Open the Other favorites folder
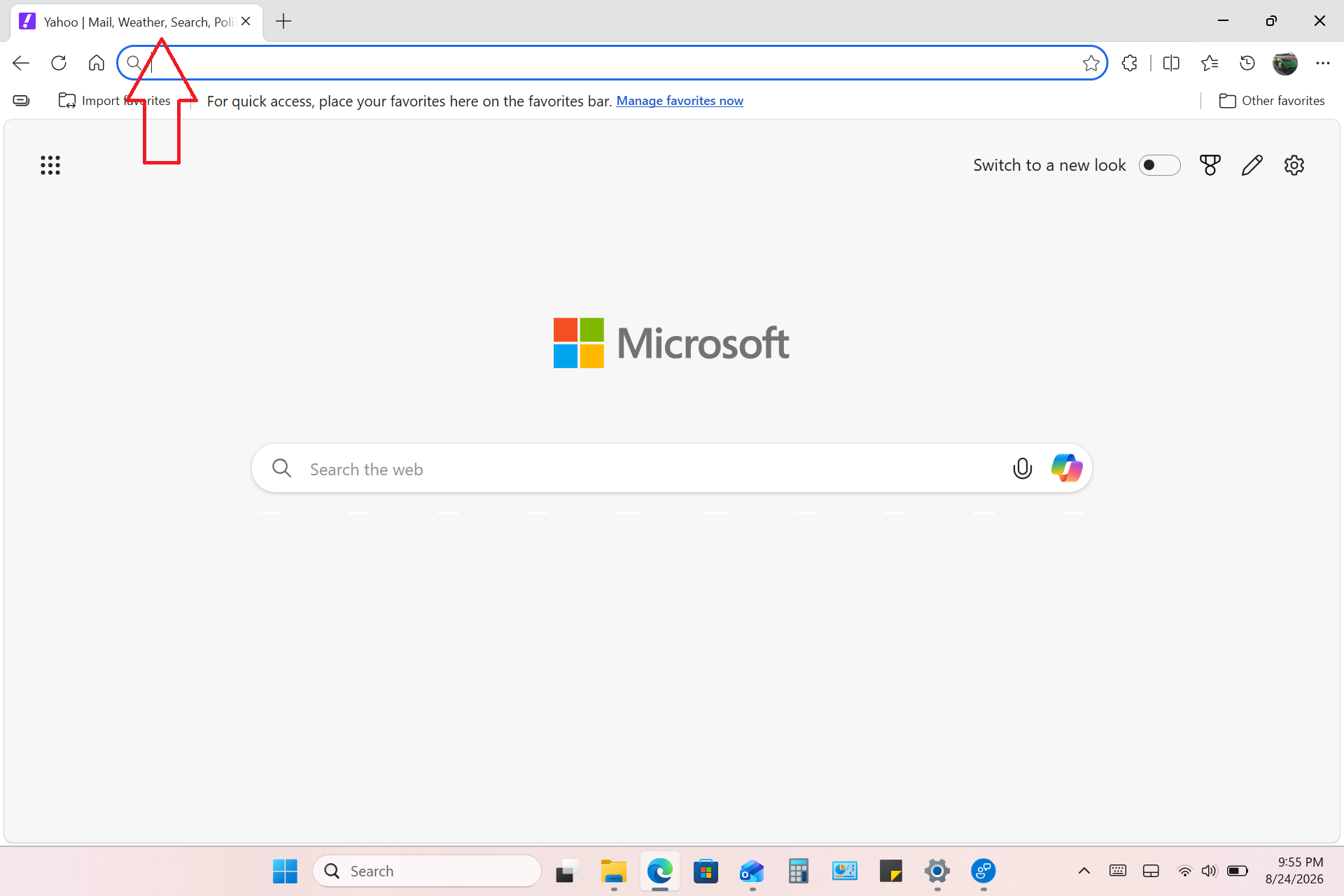Screen dimensions: 1344x896 click(x=1272, y=101)
